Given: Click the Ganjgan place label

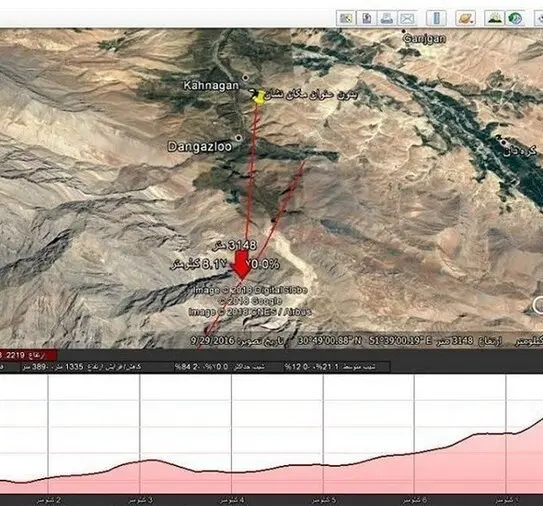Looking at the screenshot, I should [425, 38].
